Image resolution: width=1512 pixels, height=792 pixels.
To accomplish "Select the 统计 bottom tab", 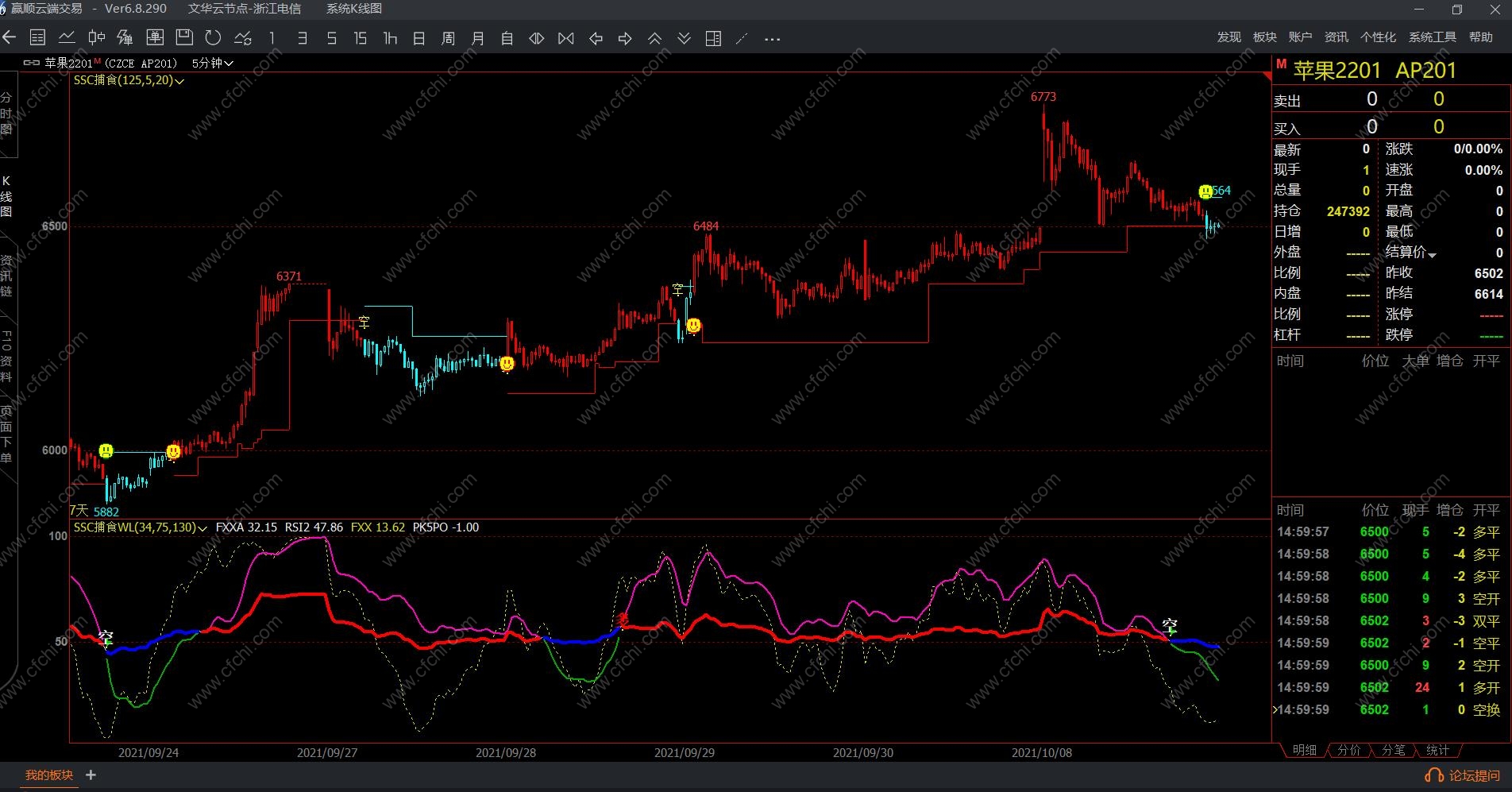I will click(x=1437, y=750).
